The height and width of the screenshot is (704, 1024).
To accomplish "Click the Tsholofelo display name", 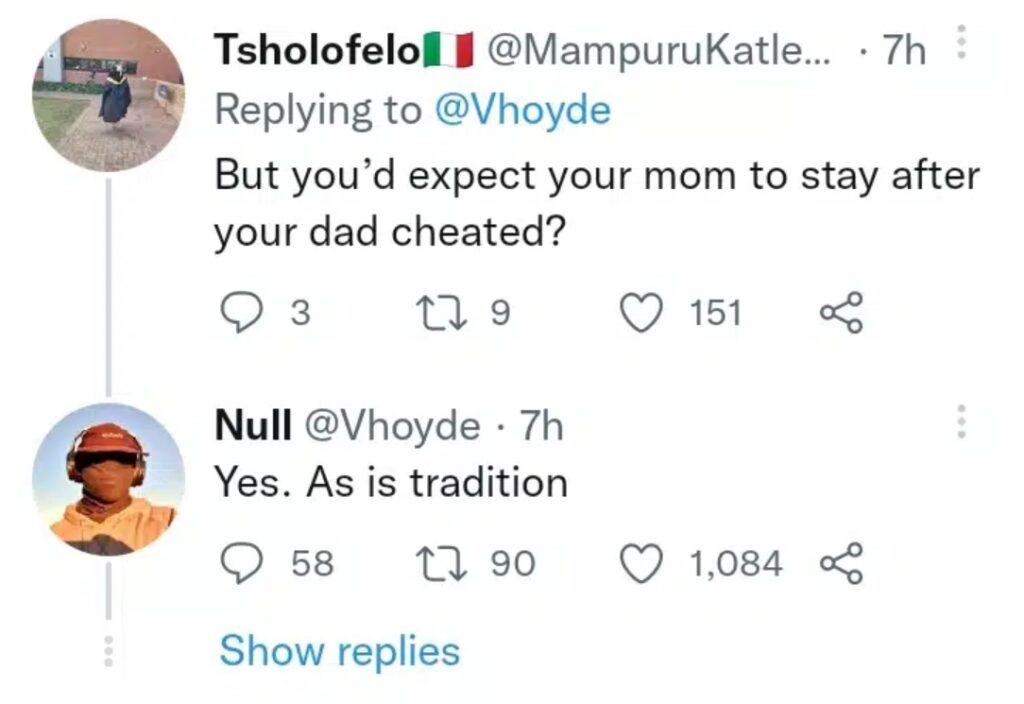I will pos(317,51).
